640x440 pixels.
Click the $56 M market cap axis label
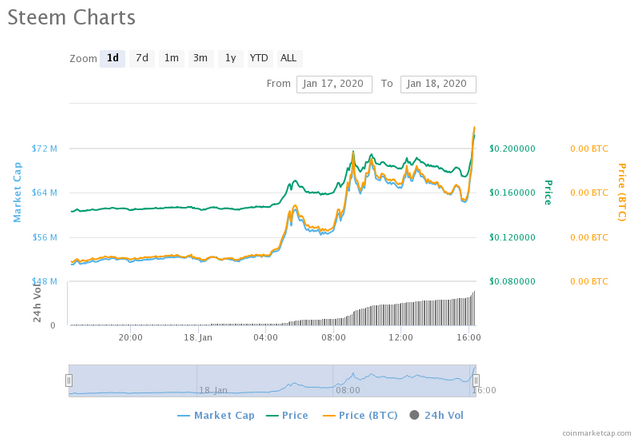[44, 237]
